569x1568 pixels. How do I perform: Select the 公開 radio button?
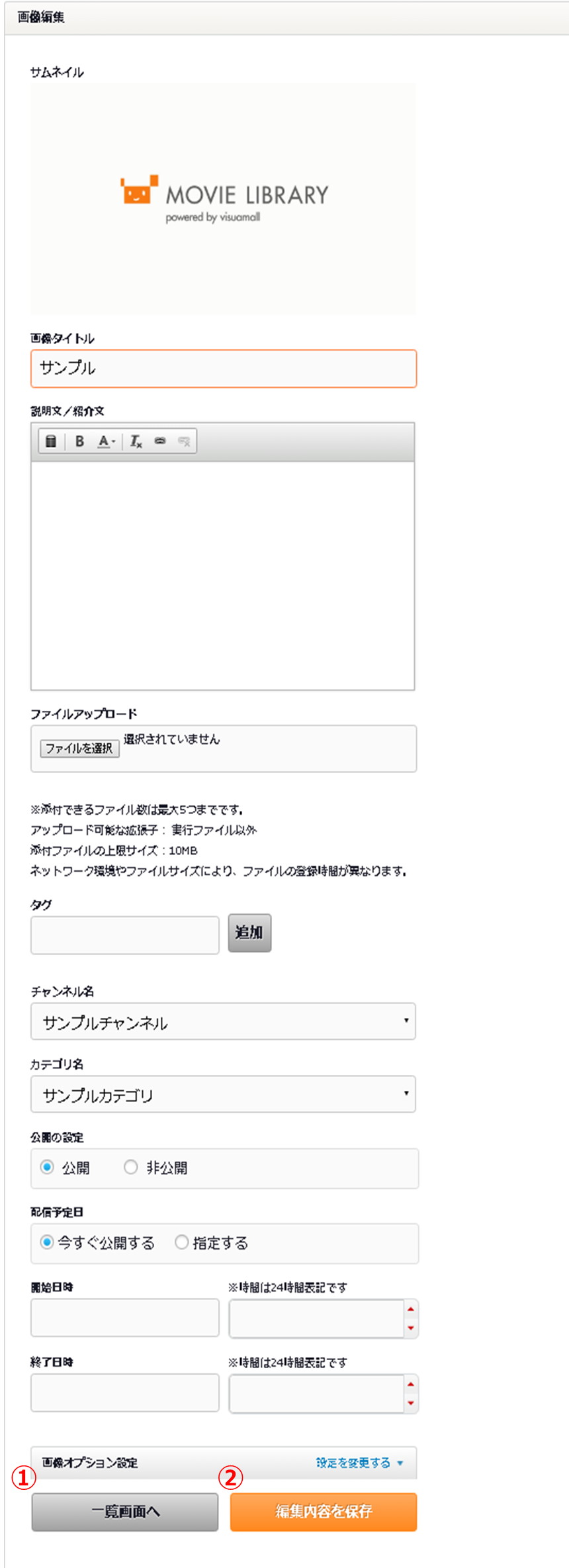47,1167
